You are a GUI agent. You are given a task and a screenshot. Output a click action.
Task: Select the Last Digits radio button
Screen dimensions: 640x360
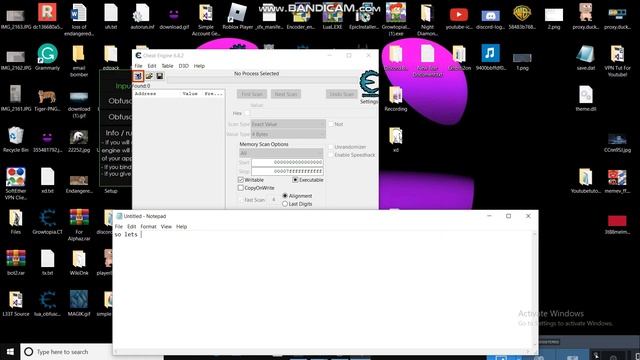pyautogui.click(x=285, y=204)
